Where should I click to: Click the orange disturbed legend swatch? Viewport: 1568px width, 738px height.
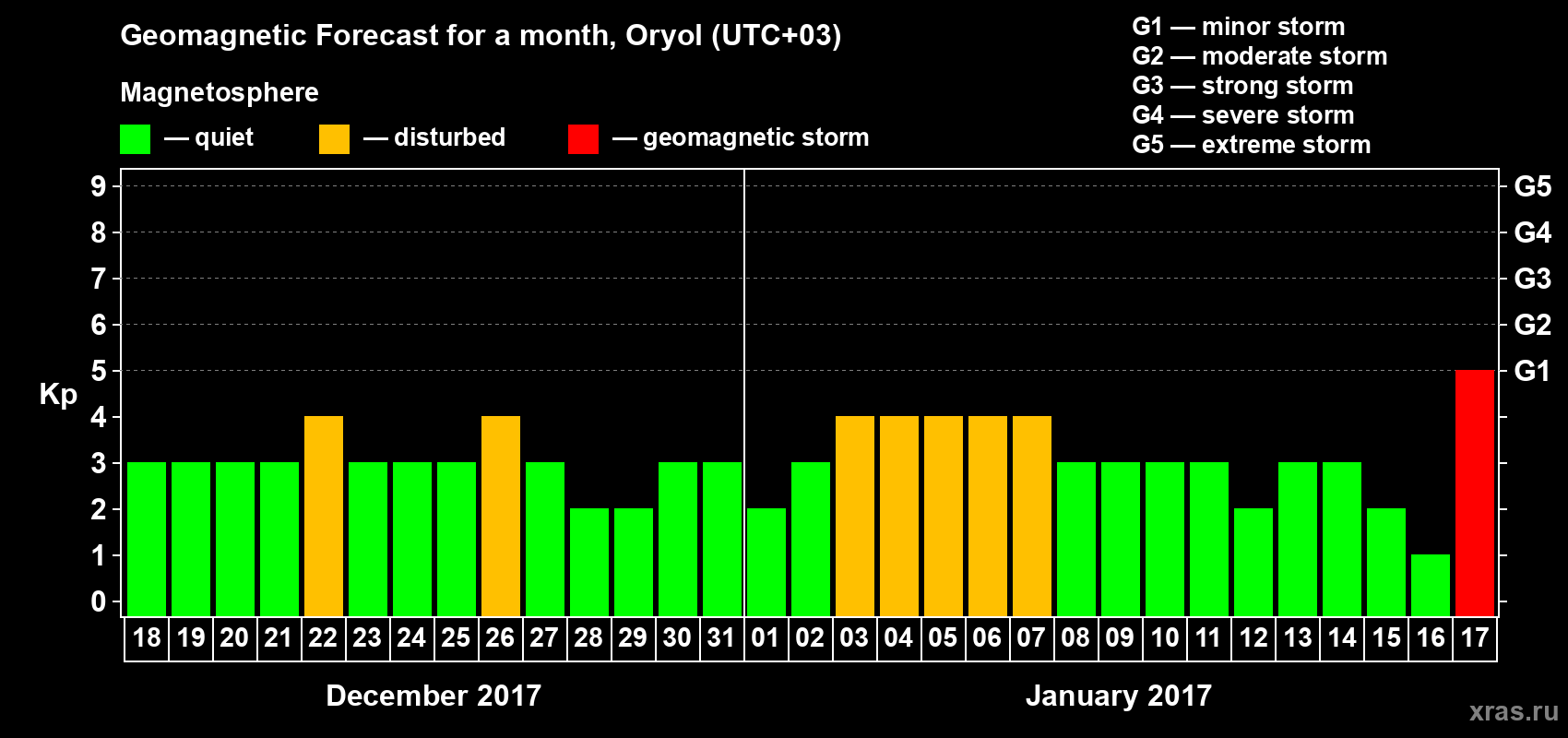[x=334, y=139]
